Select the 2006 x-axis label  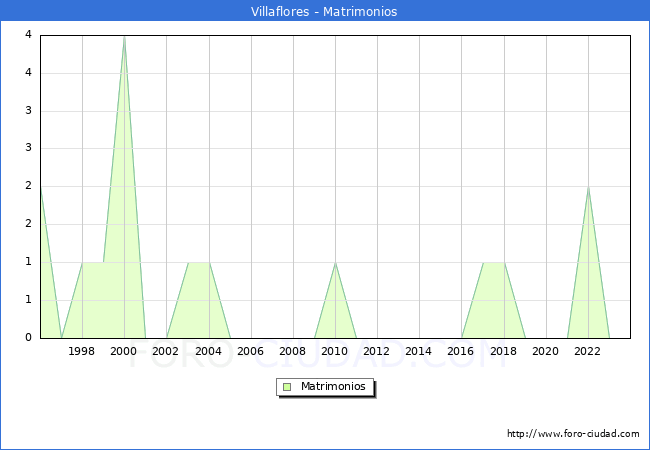250,351
